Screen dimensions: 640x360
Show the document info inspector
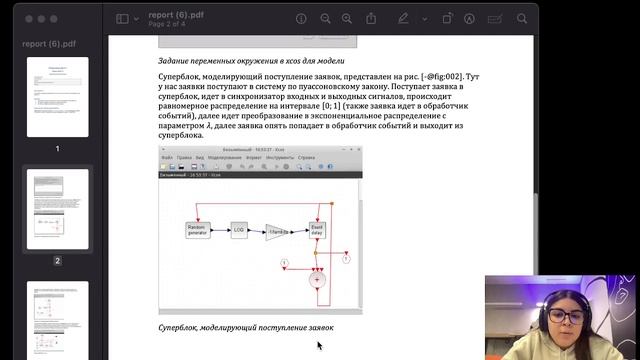[x=301, y=19]
